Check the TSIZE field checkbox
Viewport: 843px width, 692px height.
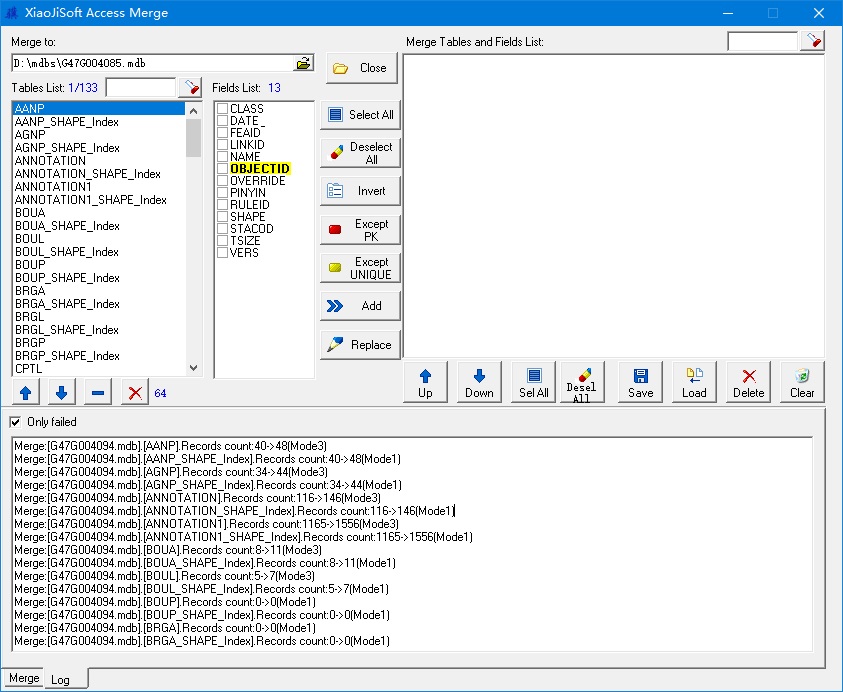click(222, 240)
